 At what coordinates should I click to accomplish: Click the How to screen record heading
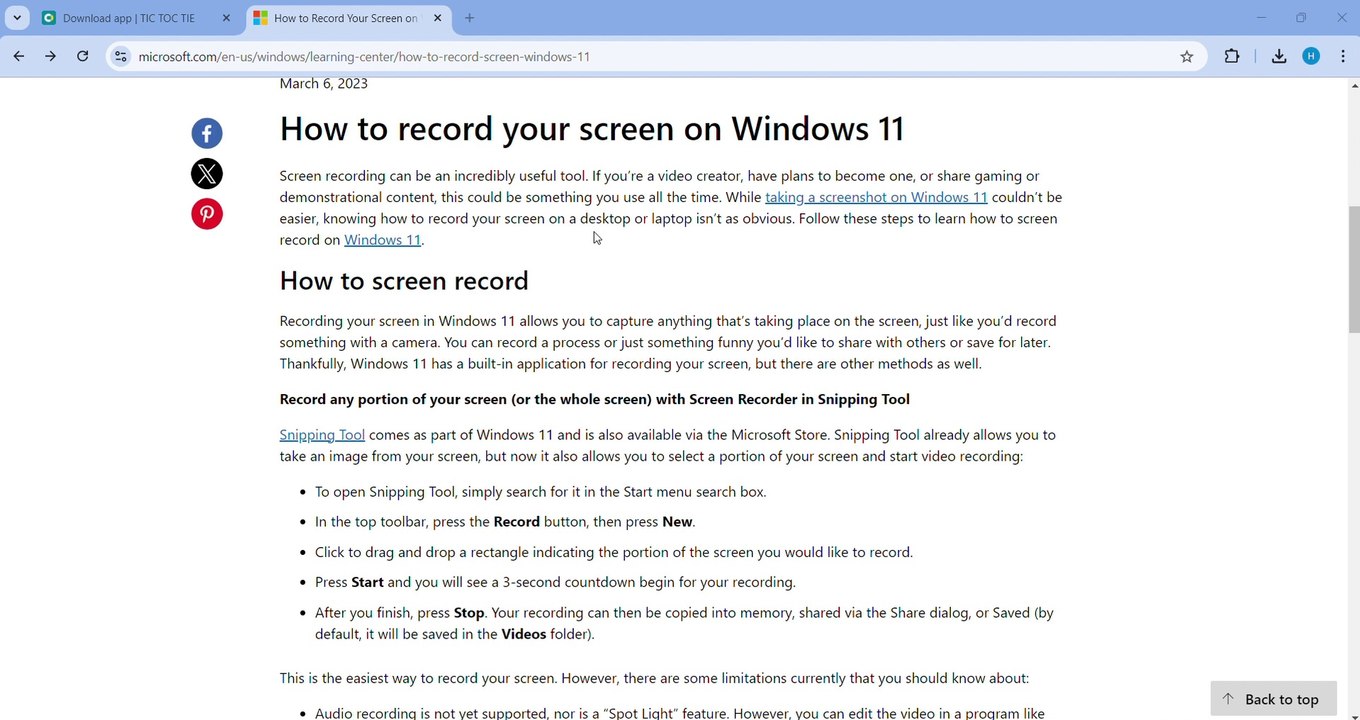click(x=404, y=281)
